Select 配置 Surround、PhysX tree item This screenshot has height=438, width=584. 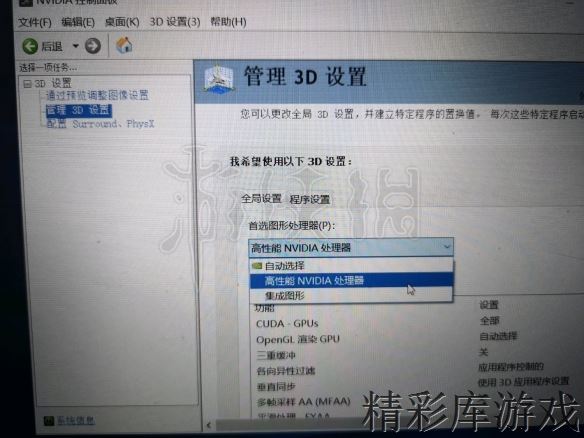tap(100, 124)
